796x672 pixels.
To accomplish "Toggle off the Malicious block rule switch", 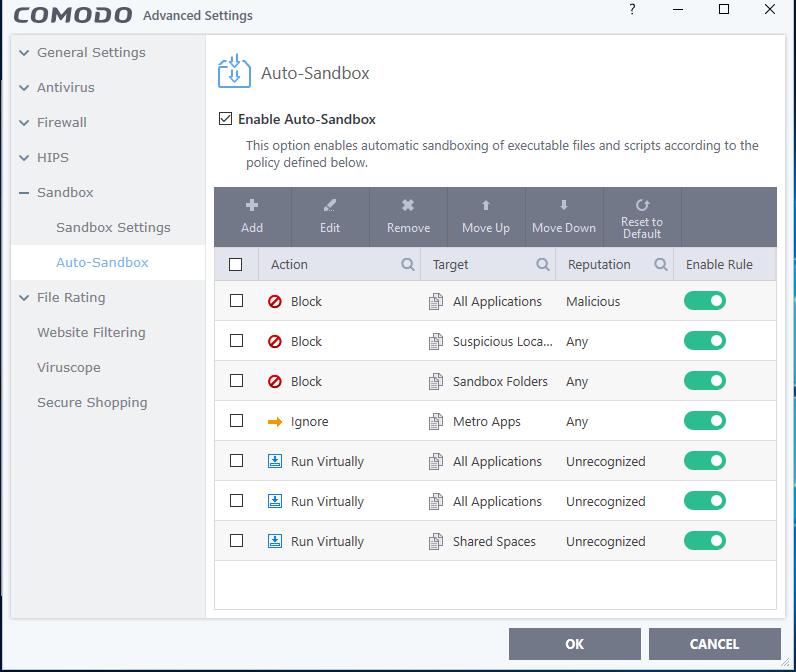I will coord(705,301).
